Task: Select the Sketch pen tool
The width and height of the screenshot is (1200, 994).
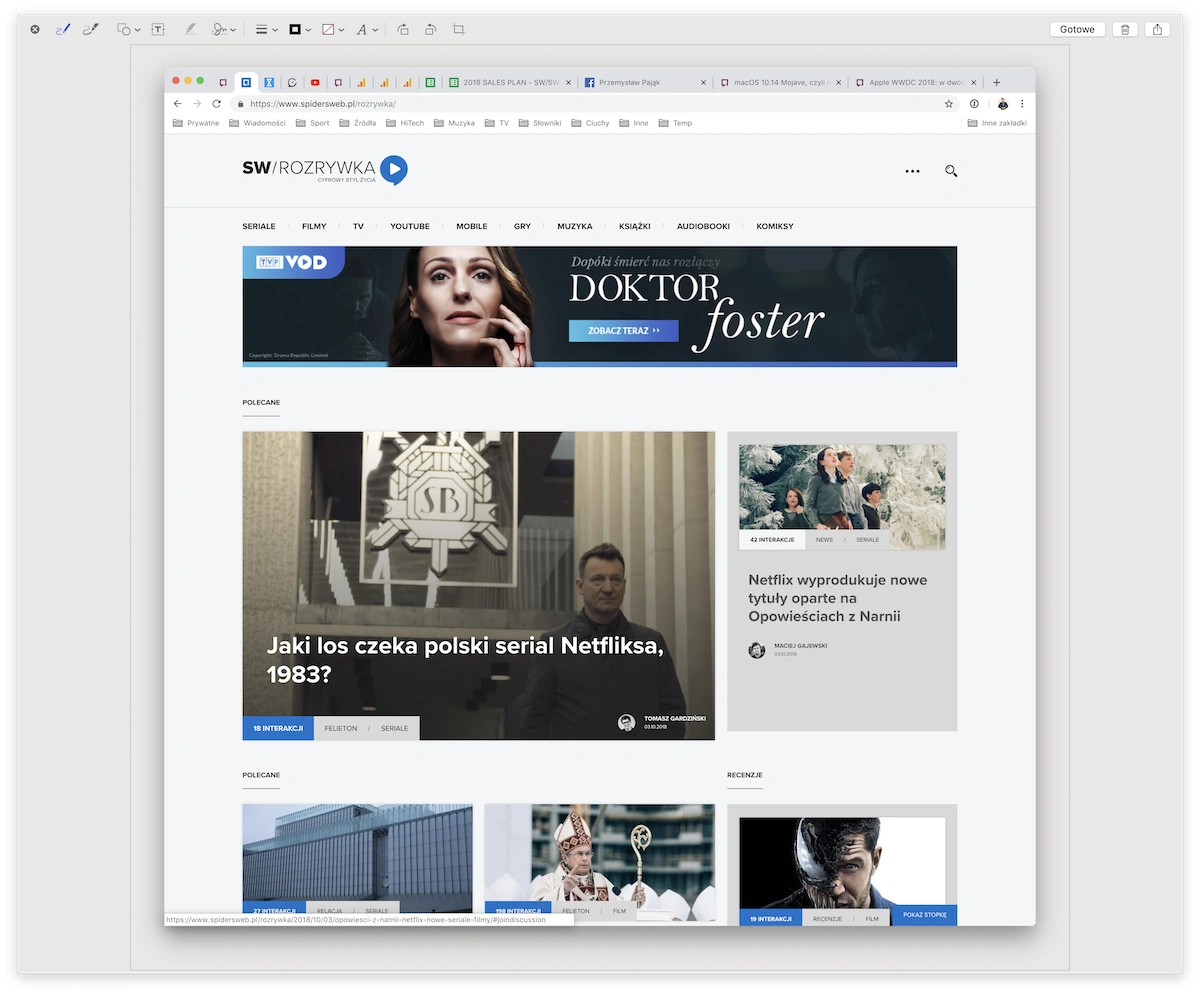Action: point(62,29)
